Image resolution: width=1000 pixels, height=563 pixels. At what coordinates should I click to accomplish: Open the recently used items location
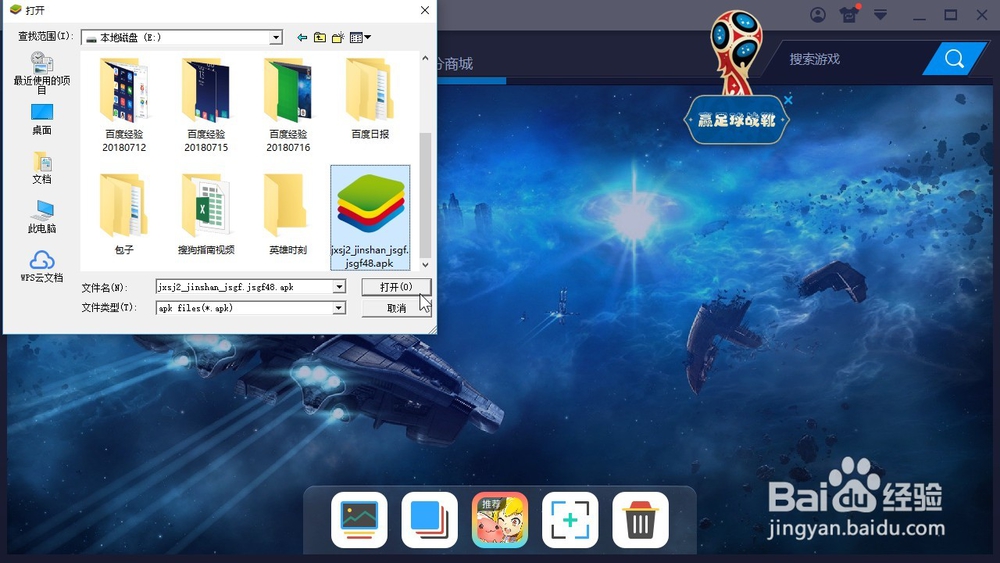(41, 73)
